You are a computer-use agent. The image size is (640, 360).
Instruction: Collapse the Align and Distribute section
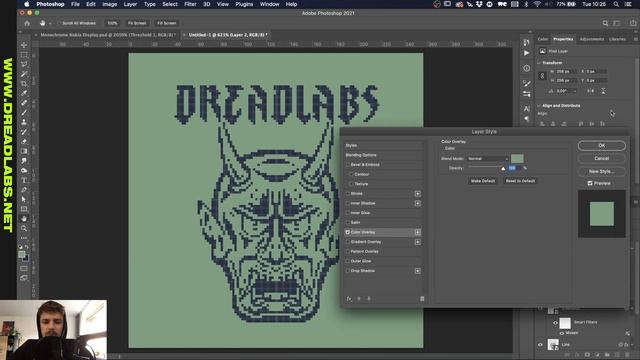coord(539,106)
